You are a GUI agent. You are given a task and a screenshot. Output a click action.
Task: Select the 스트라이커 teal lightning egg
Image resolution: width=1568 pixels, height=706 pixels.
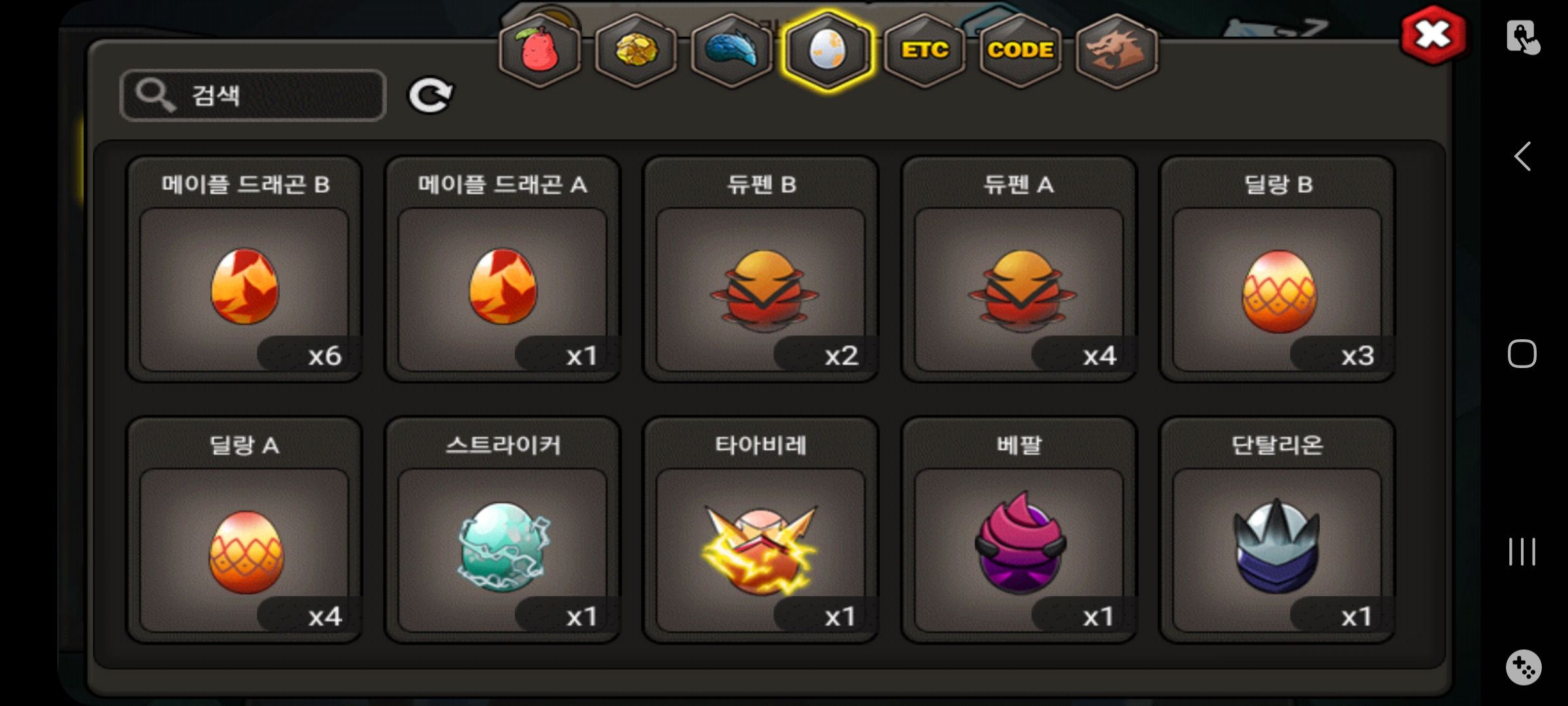point(502,530)
